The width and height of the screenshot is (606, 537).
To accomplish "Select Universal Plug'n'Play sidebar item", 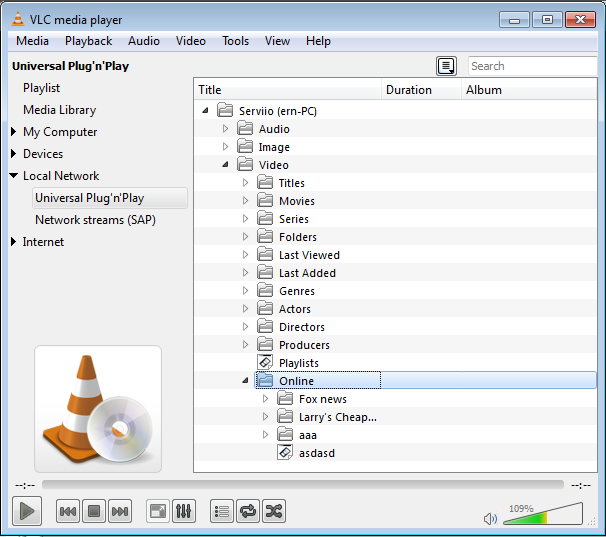I will tap(110, 198).
